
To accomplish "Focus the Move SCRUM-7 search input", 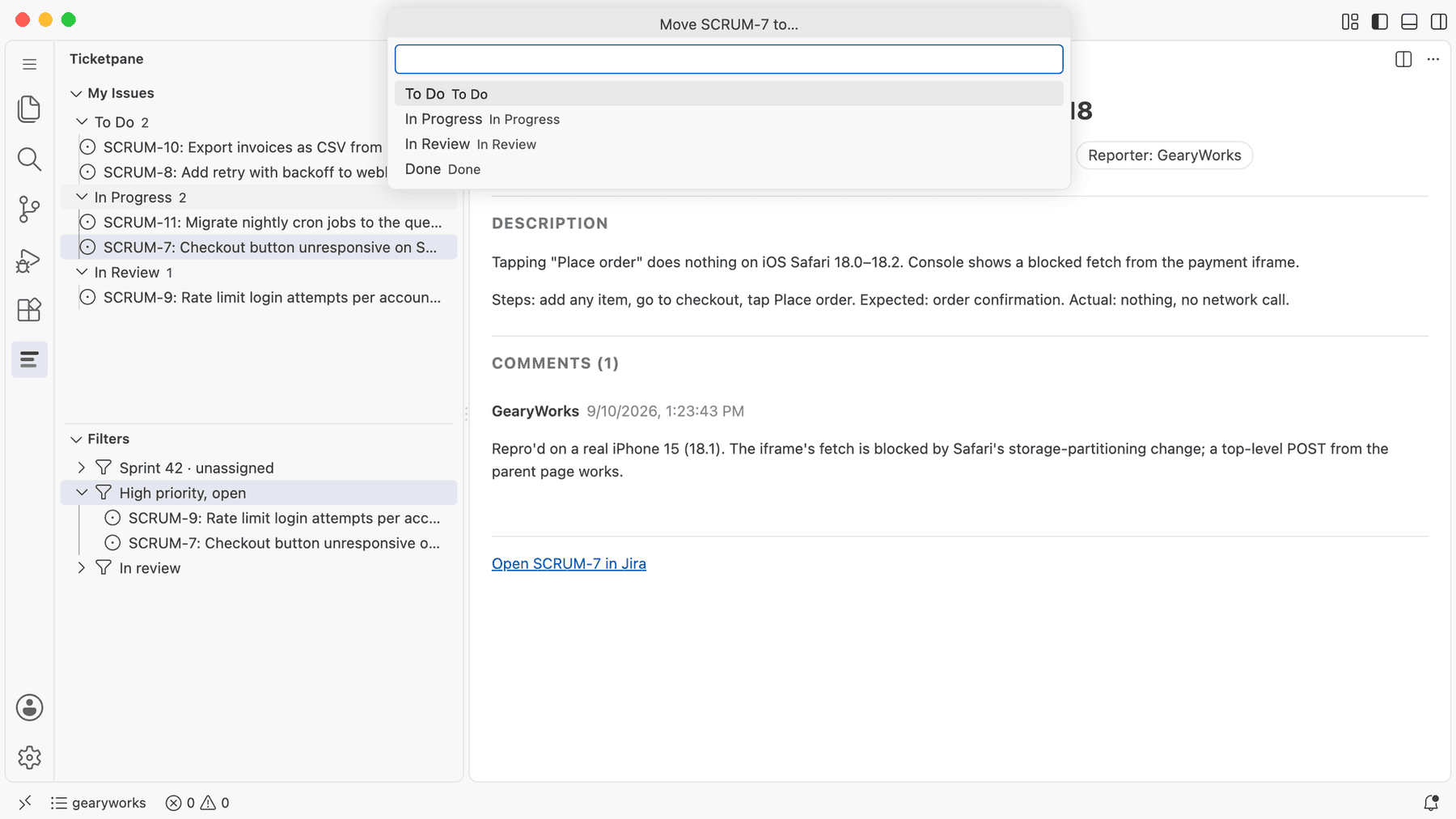I will (x=729, y=59).
